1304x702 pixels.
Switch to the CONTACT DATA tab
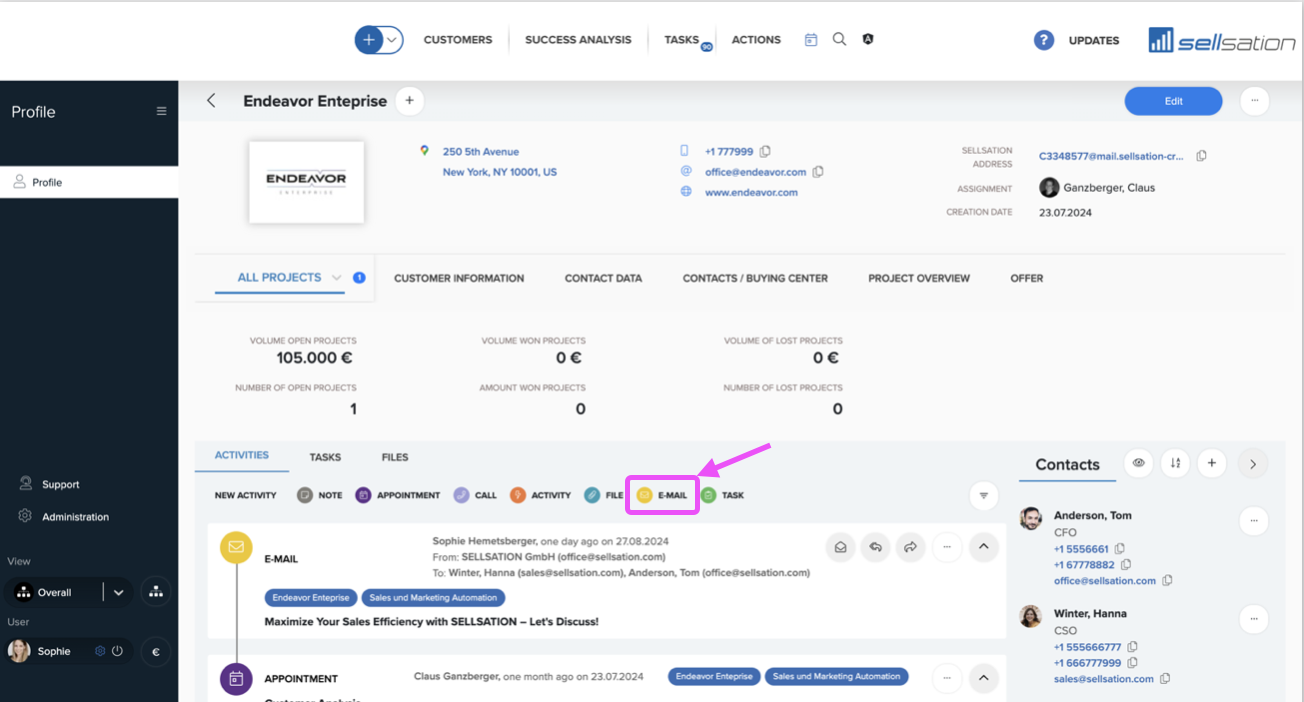[603, 278]
